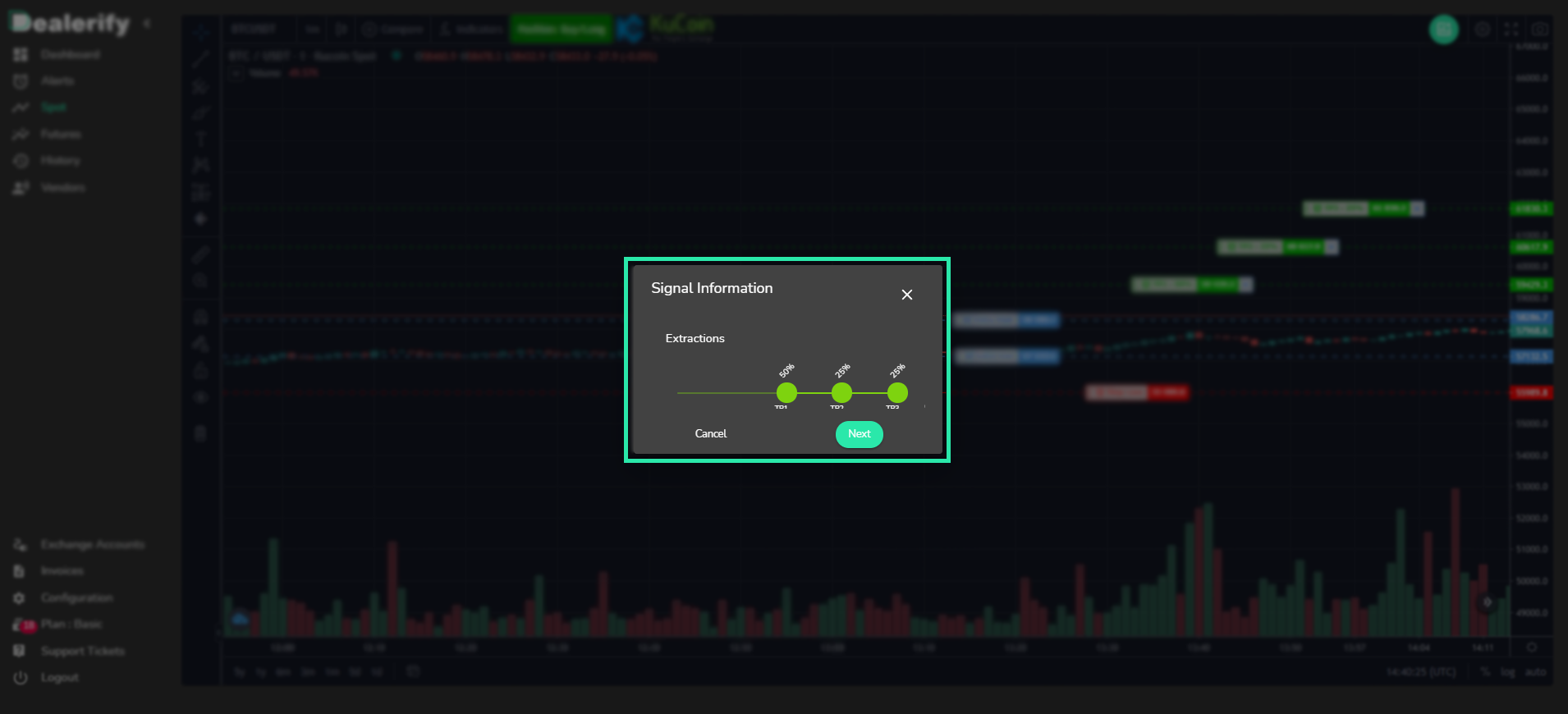
Task: Click the Futures trend icon
Action: click(21, 134)
